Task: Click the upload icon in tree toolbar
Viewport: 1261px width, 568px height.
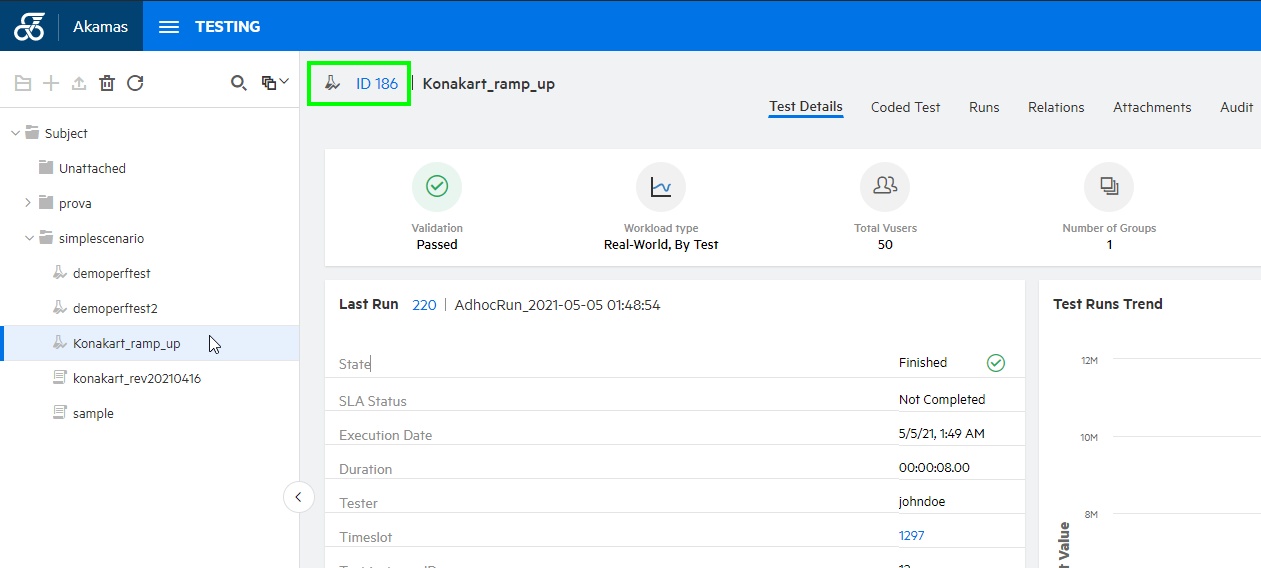Action: pos(79,83)
